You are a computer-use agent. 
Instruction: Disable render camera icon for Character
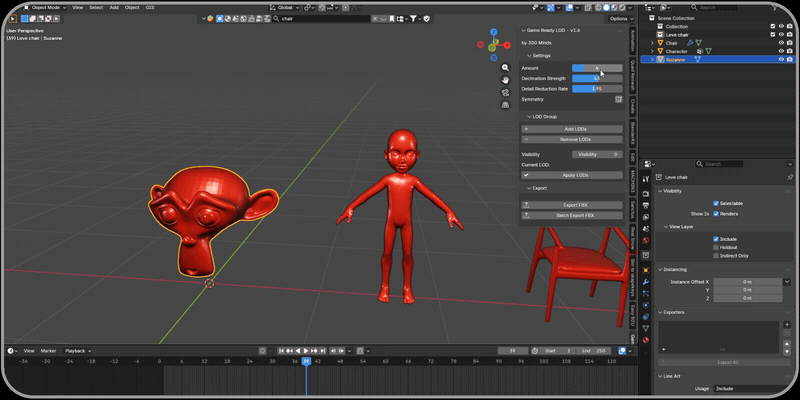click(789, 51)
